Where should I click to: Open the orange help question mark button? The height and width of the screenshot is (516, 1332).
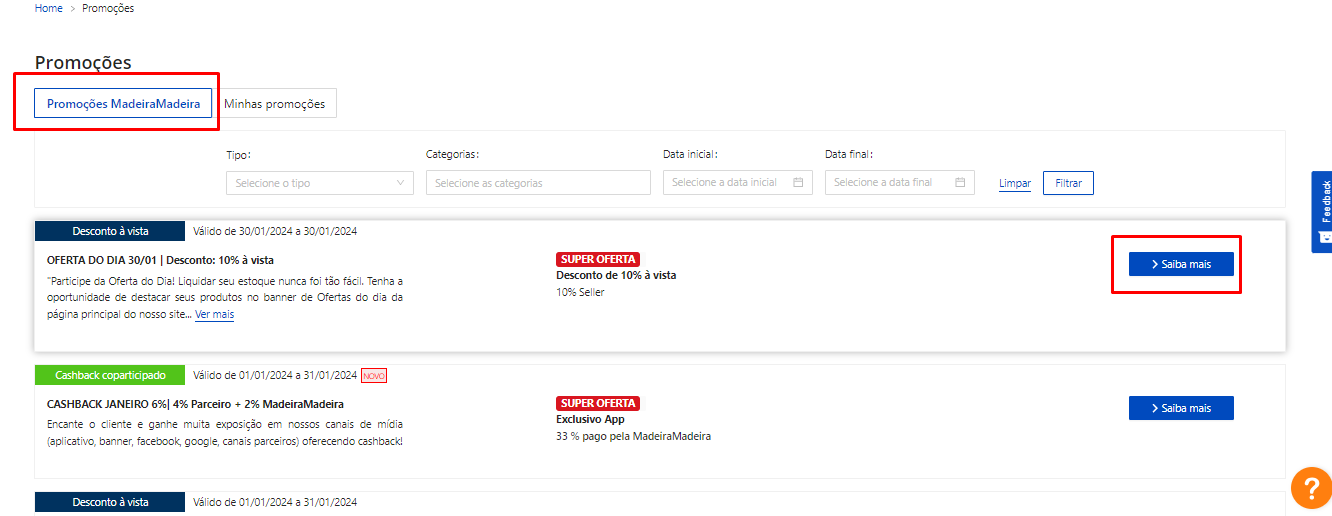pos(1311,487)
